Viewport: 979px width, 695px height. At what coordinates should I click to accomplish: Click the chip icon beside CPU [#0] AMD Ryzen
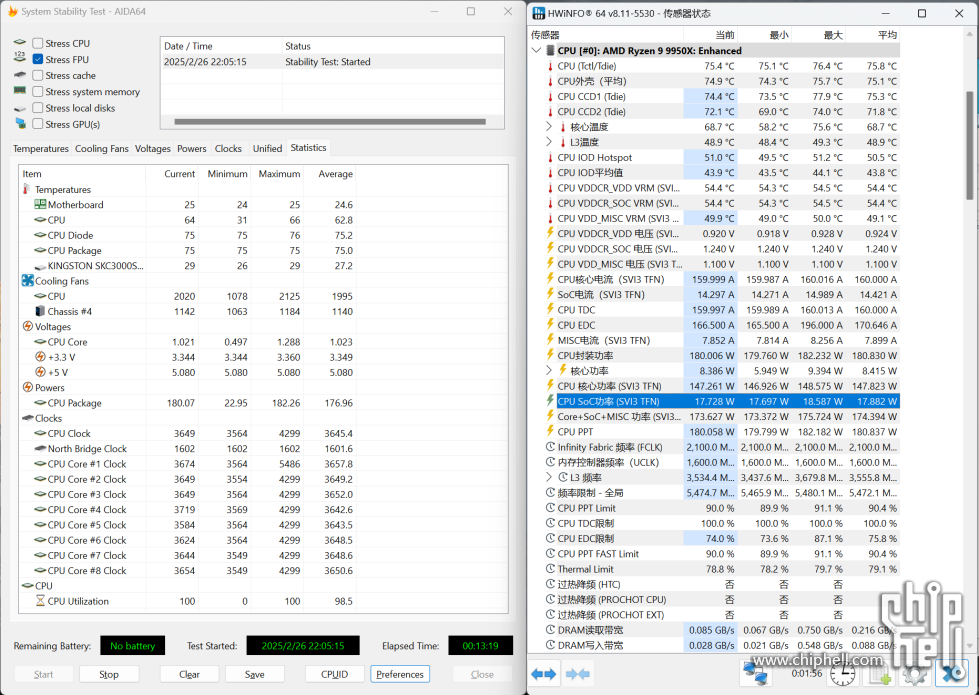550,51
